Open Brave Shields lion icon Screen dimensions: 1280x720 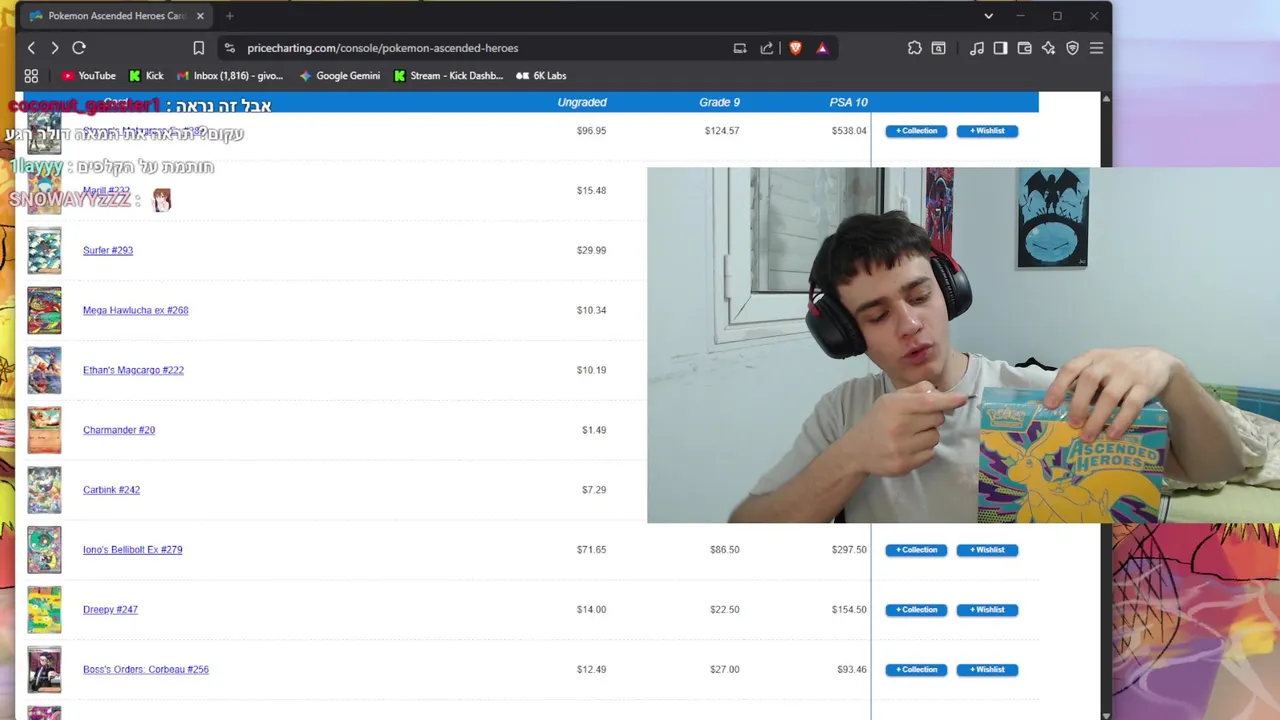tap(796, 48)
